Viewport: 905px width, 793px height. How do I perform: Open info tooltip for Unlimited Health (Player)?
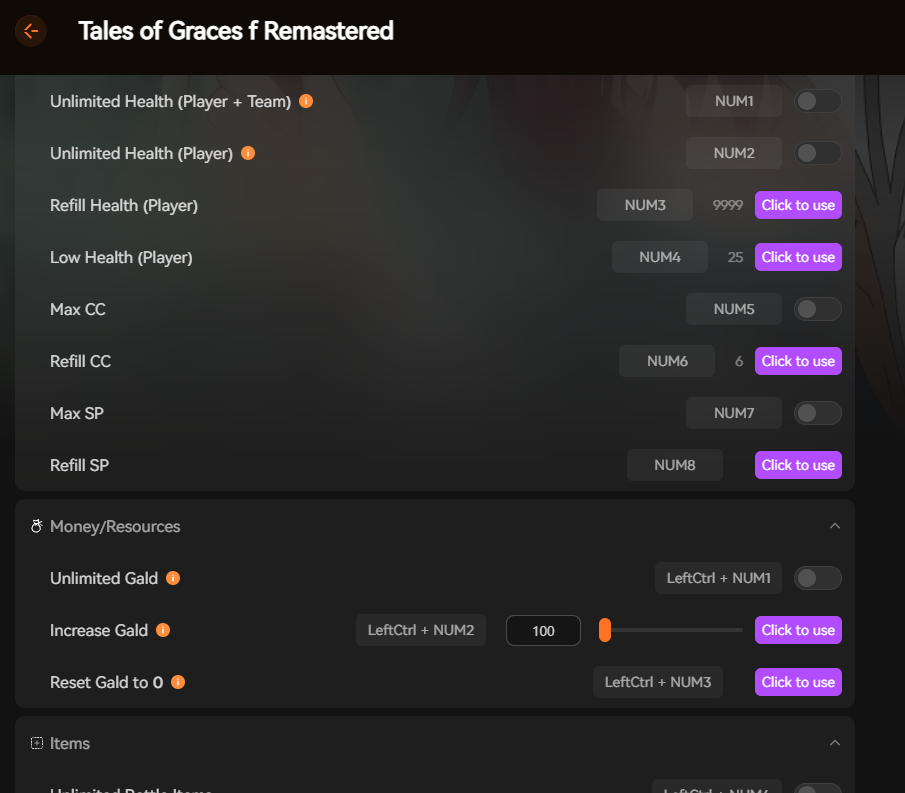[x=247, y=153]
